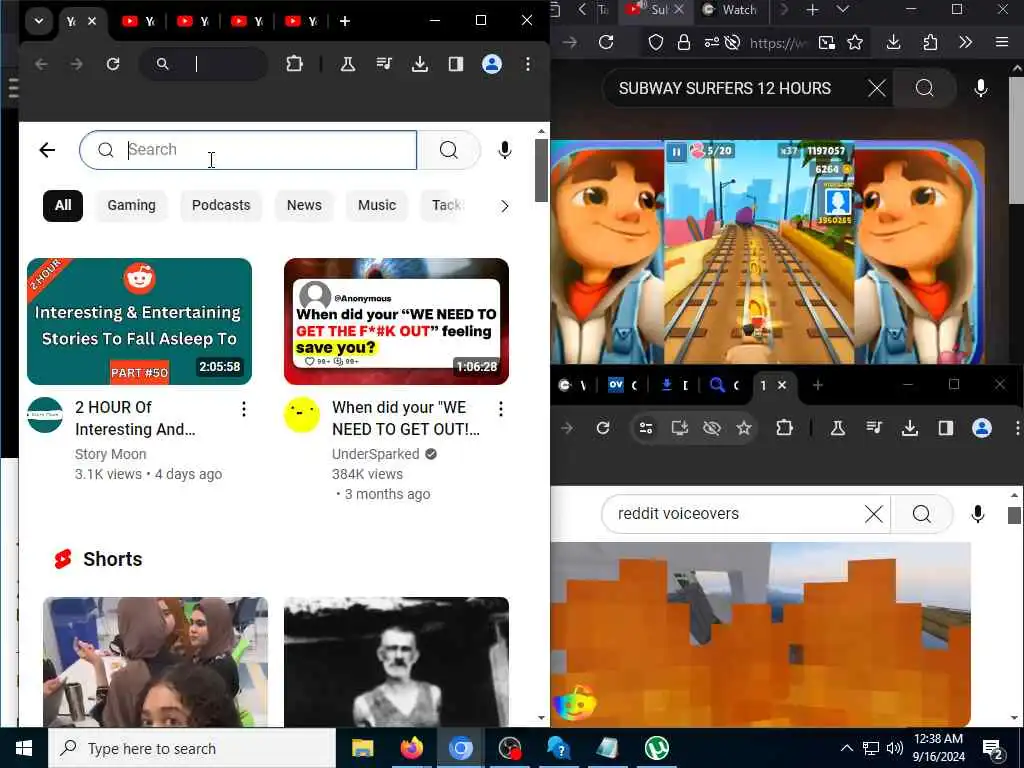The width and height of the screenshot is (1024, 768).
Task: Toggle third-party cookies eye icon in lower Chrome
Action: coord(711,428)
